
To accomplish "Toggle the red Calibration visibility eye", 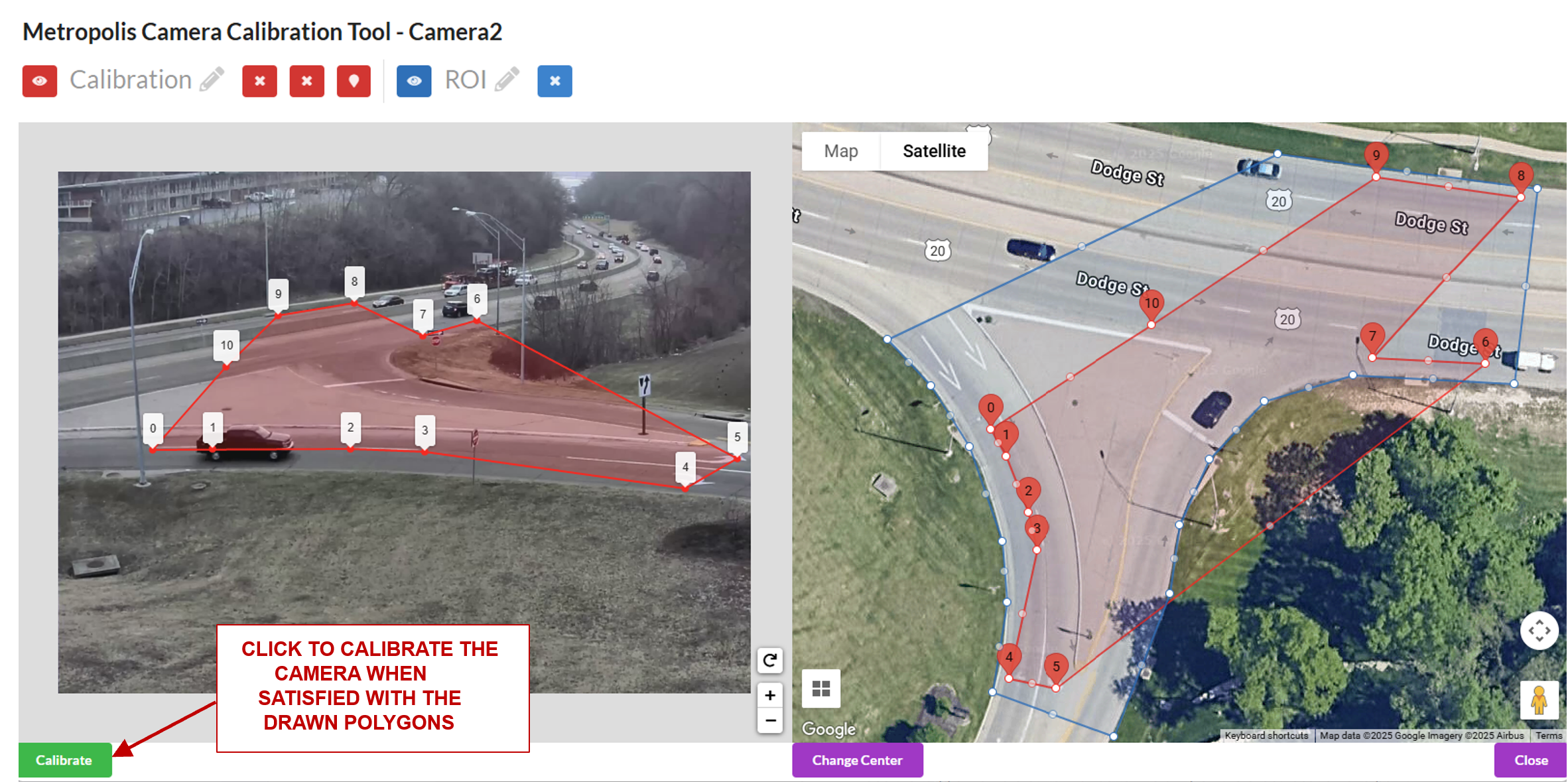I will point(39,81).
